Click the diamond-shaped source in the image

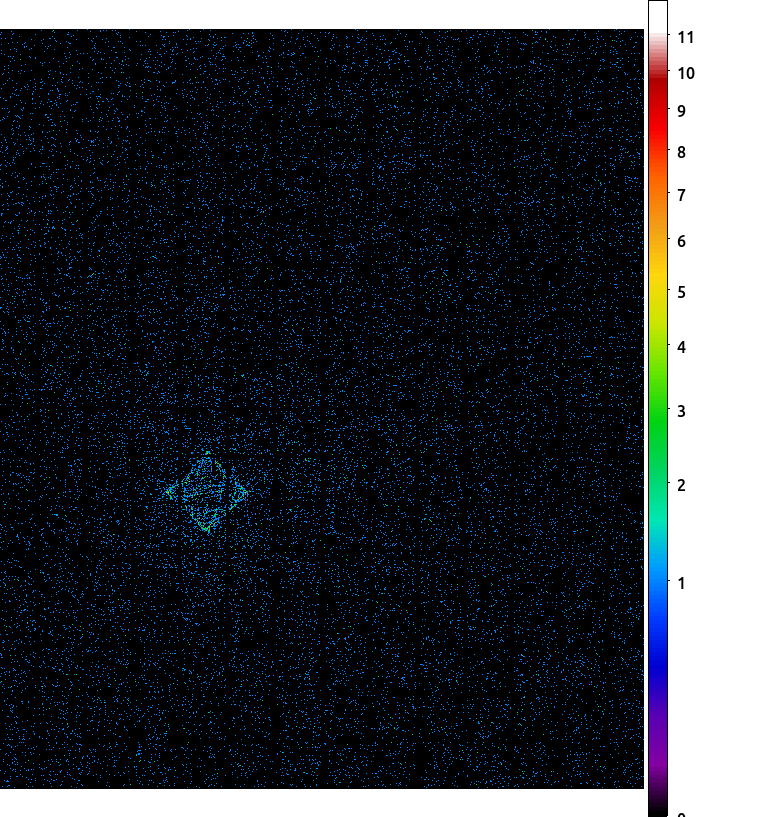207,492
